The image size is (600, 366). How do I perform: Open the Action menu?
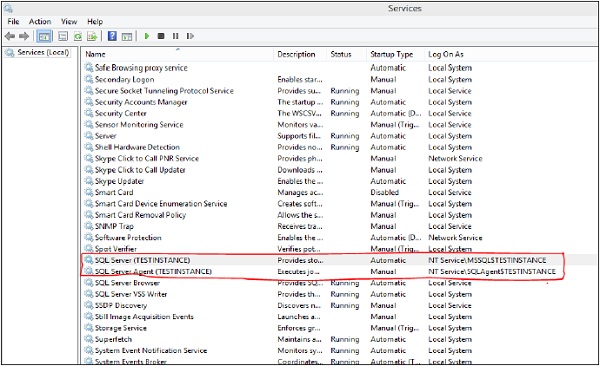pos(40,21)
